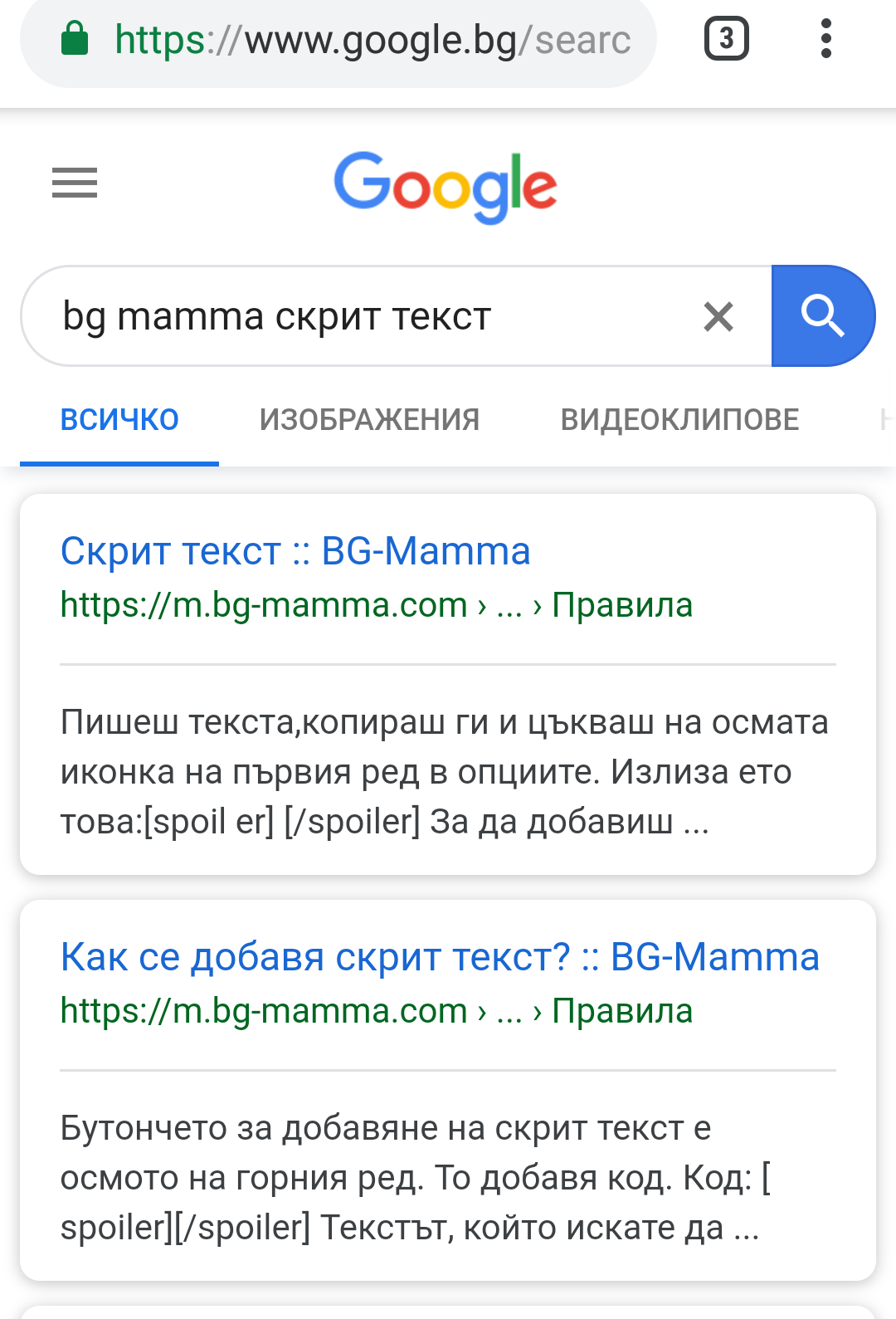This screenshot has width=896, height=1319.
Task: Open the Google hamburger menu
Action: 75,183
